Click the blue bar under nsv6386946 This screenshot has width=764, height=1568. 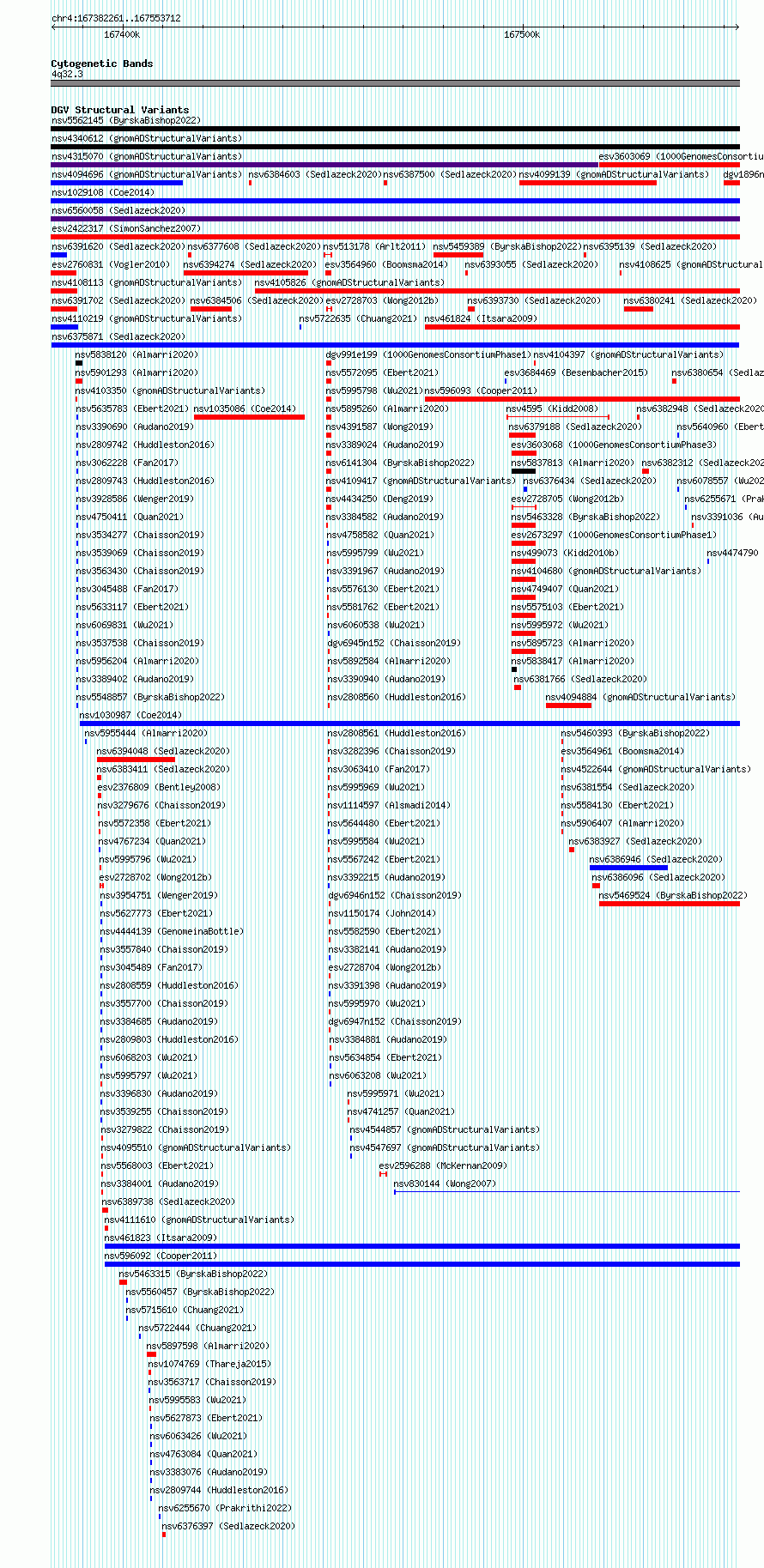tap(628, 868)
